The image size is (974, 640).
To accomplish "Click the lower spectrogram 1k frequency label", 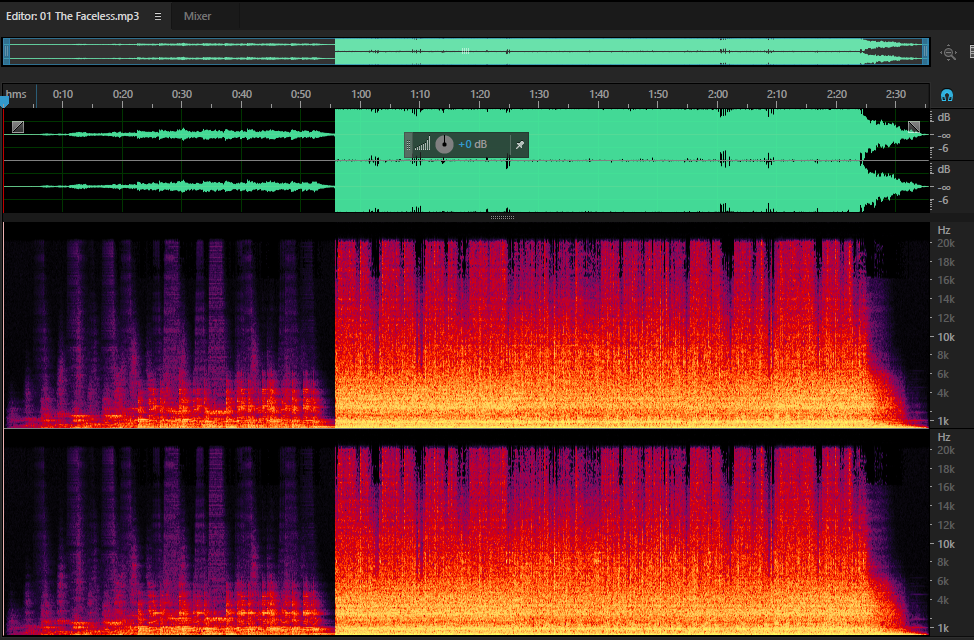I will point(943,628).
